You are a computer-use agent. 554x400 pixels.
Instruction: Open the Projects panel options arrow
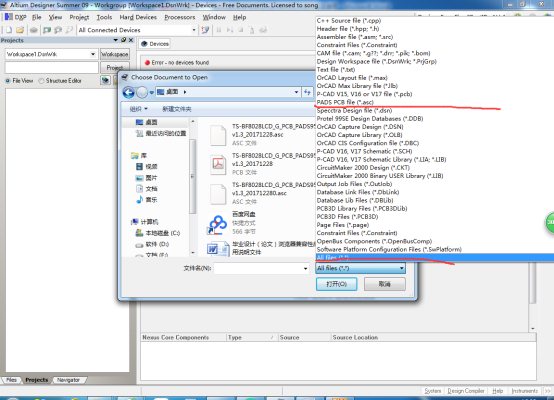pyautogui.click(x=116, y=40)
